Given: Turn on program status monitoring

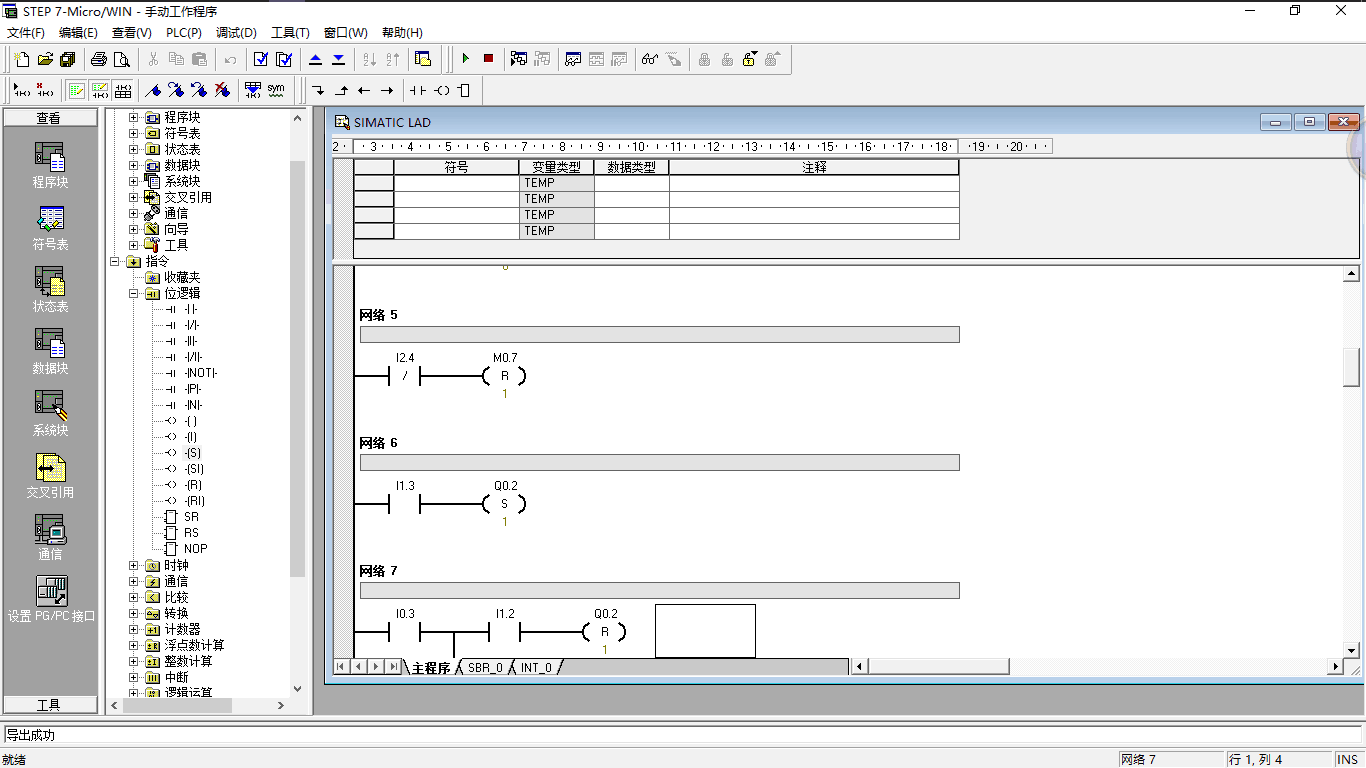Looking at the screenshot, I should pos(519,59).
